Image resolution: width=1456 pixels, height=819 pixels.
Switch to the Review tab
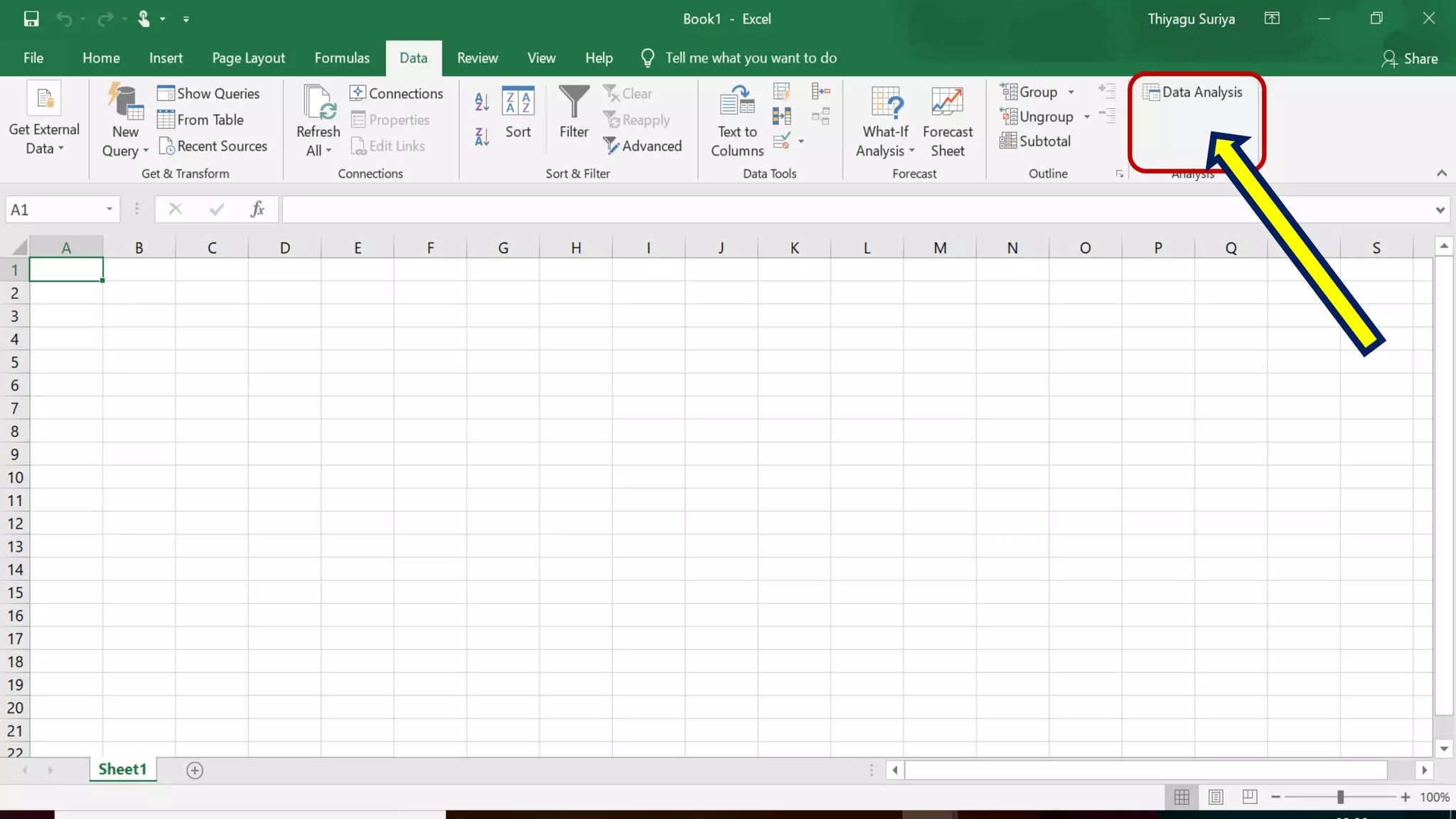pos(477,58)
